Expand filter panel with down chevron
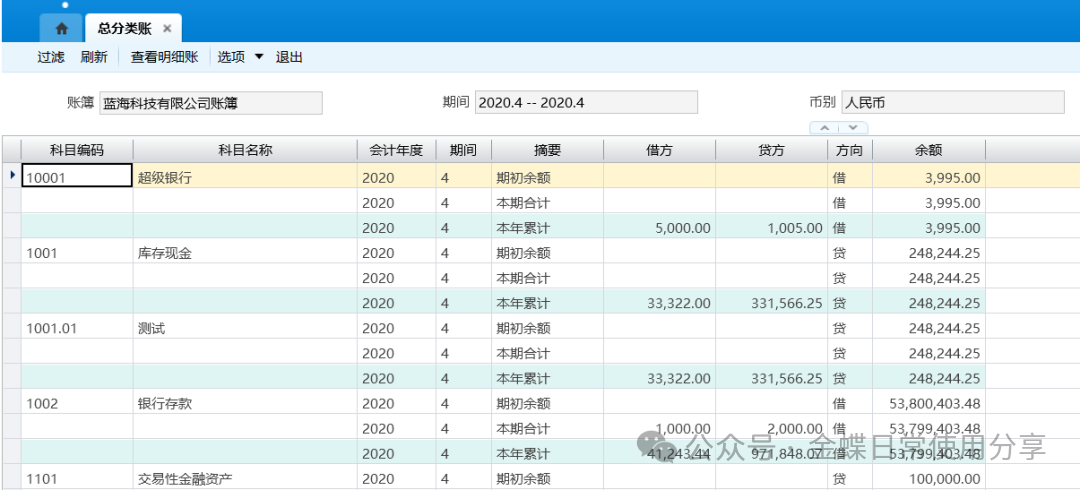 tap(852, 128)
